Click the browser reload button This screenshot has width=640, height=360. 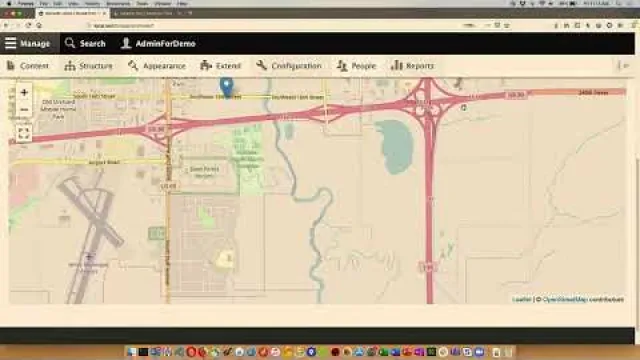[28, 25]
